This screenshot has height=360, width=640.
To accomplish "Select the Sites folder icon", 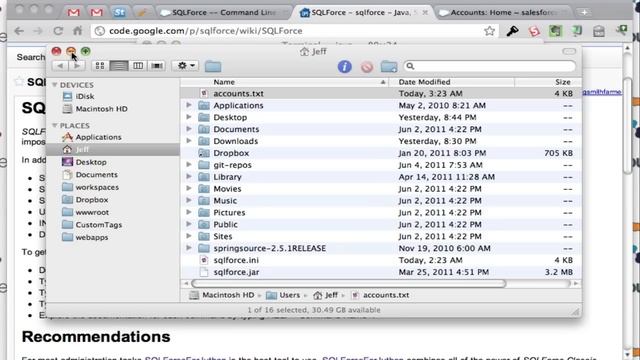I will click(x=204, y=236).
